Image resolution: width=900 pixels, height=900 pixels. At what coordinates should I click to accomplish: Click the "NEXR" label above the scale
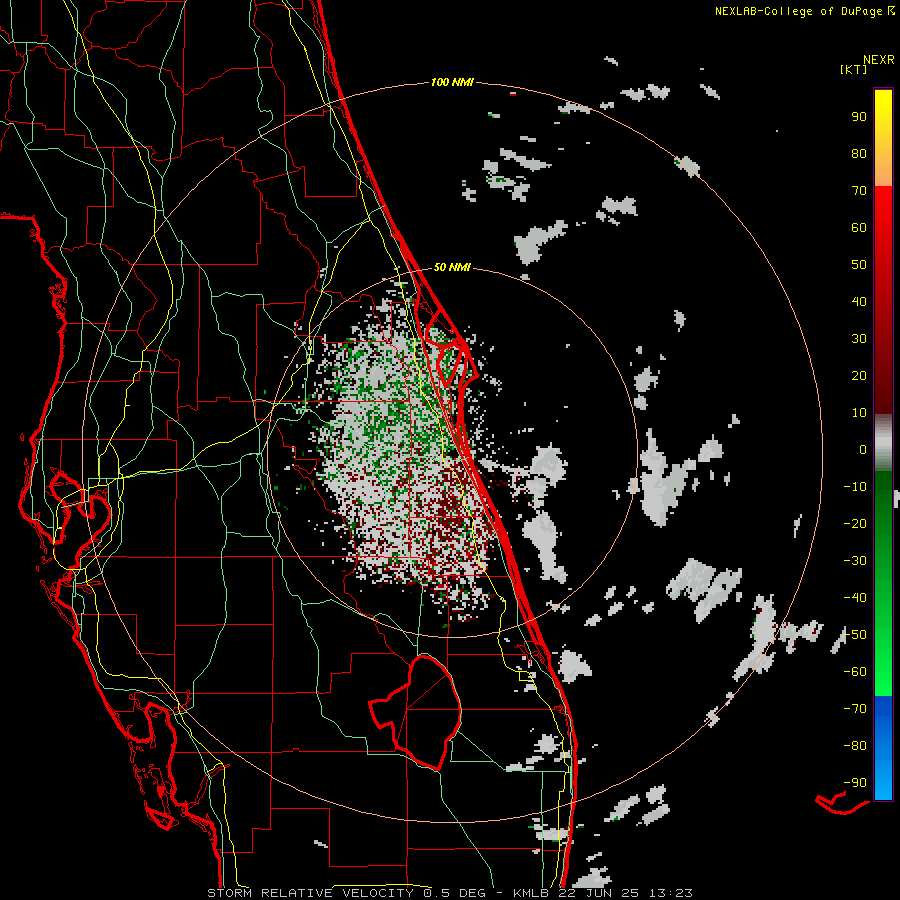tap(878, 60)
